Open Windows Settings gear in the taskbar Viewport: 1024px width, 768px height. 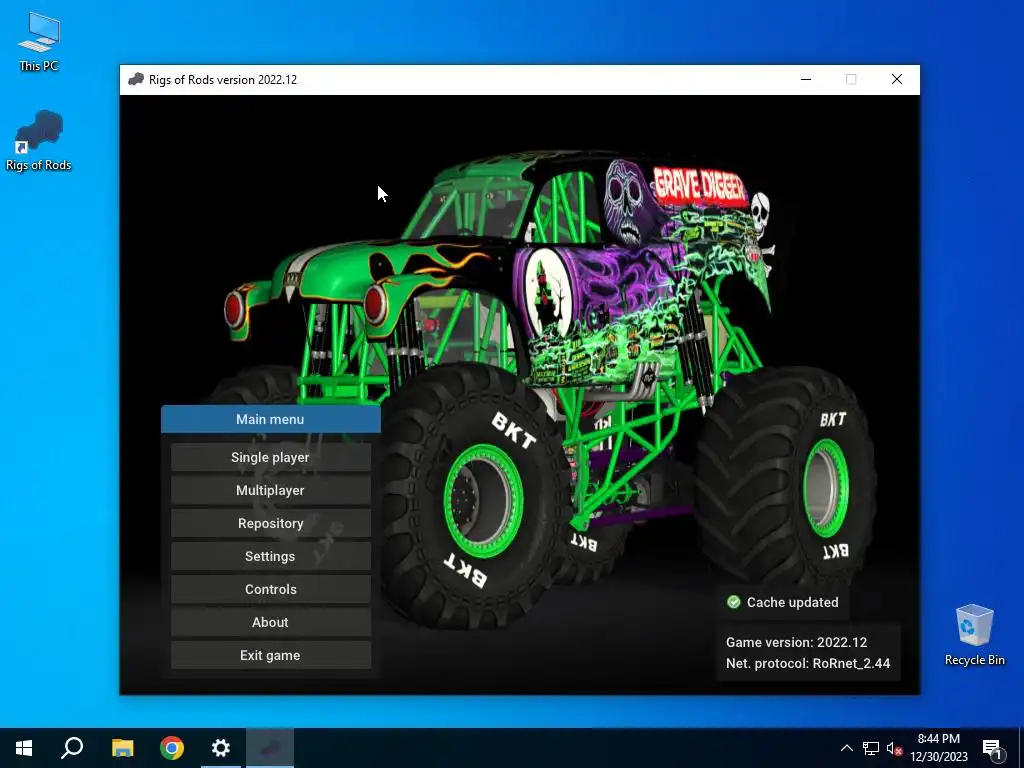click(221, 748)
